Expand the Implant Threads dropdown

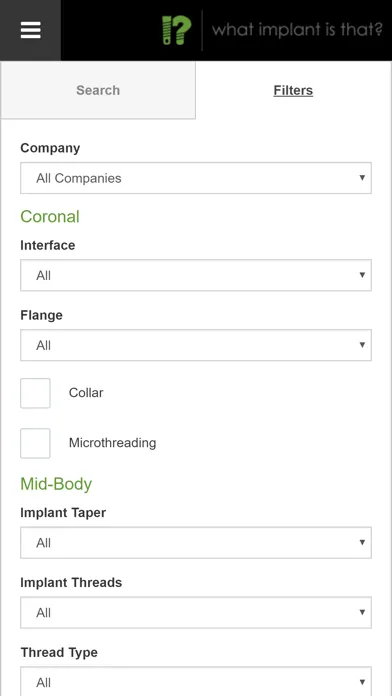[196, 613]
